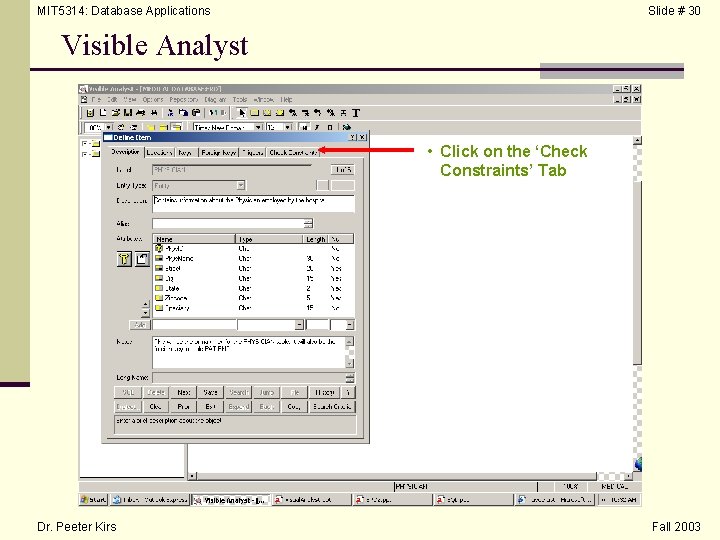Click the Search Criteria button
The image size is (720, 540).
tap(332, 407)
